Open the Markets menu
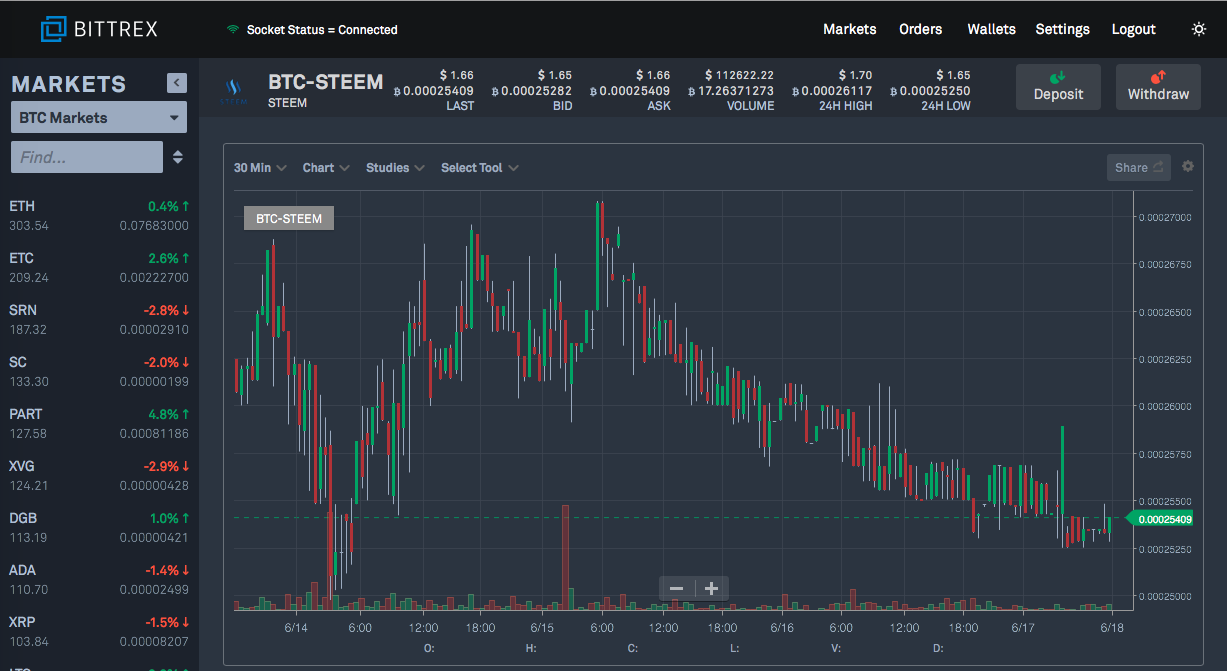 (850, 29)
